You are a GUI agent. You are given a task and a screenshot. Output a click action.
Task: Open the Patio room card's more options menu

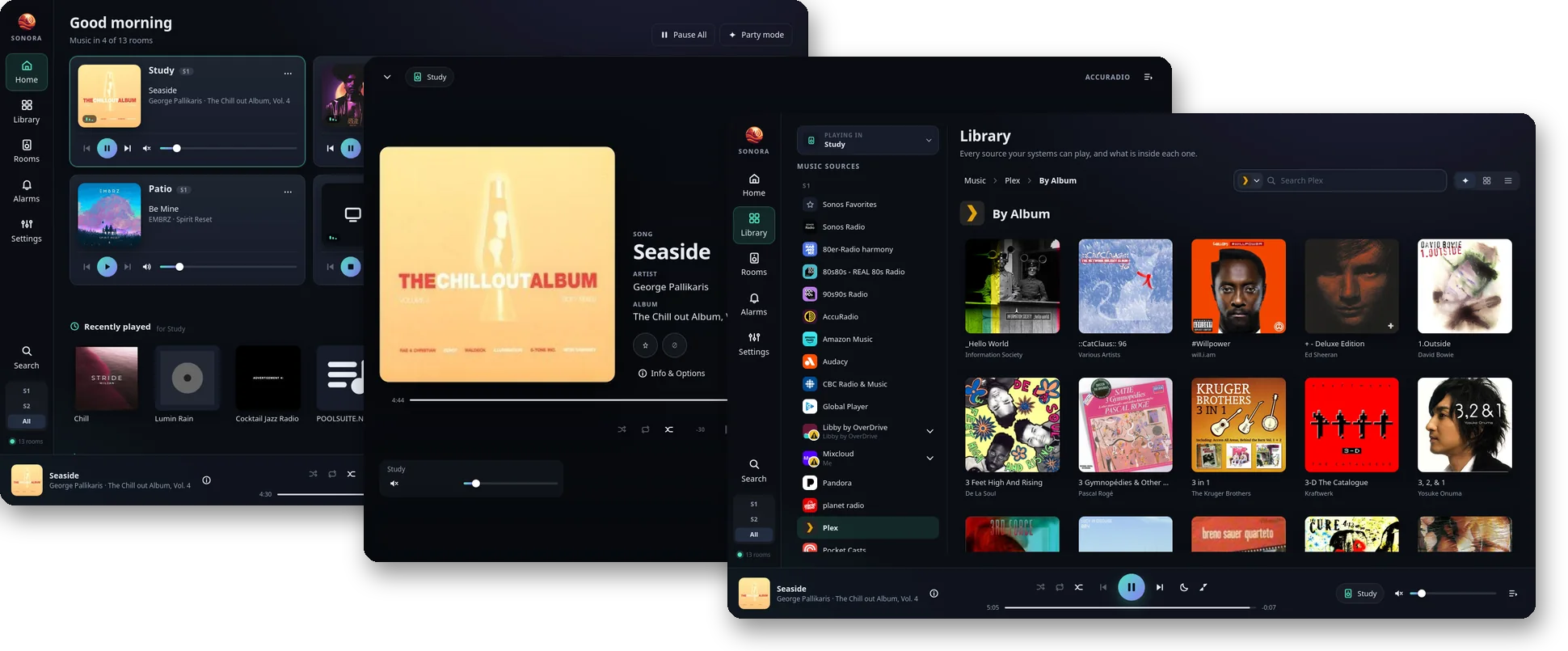click(288, 192)
